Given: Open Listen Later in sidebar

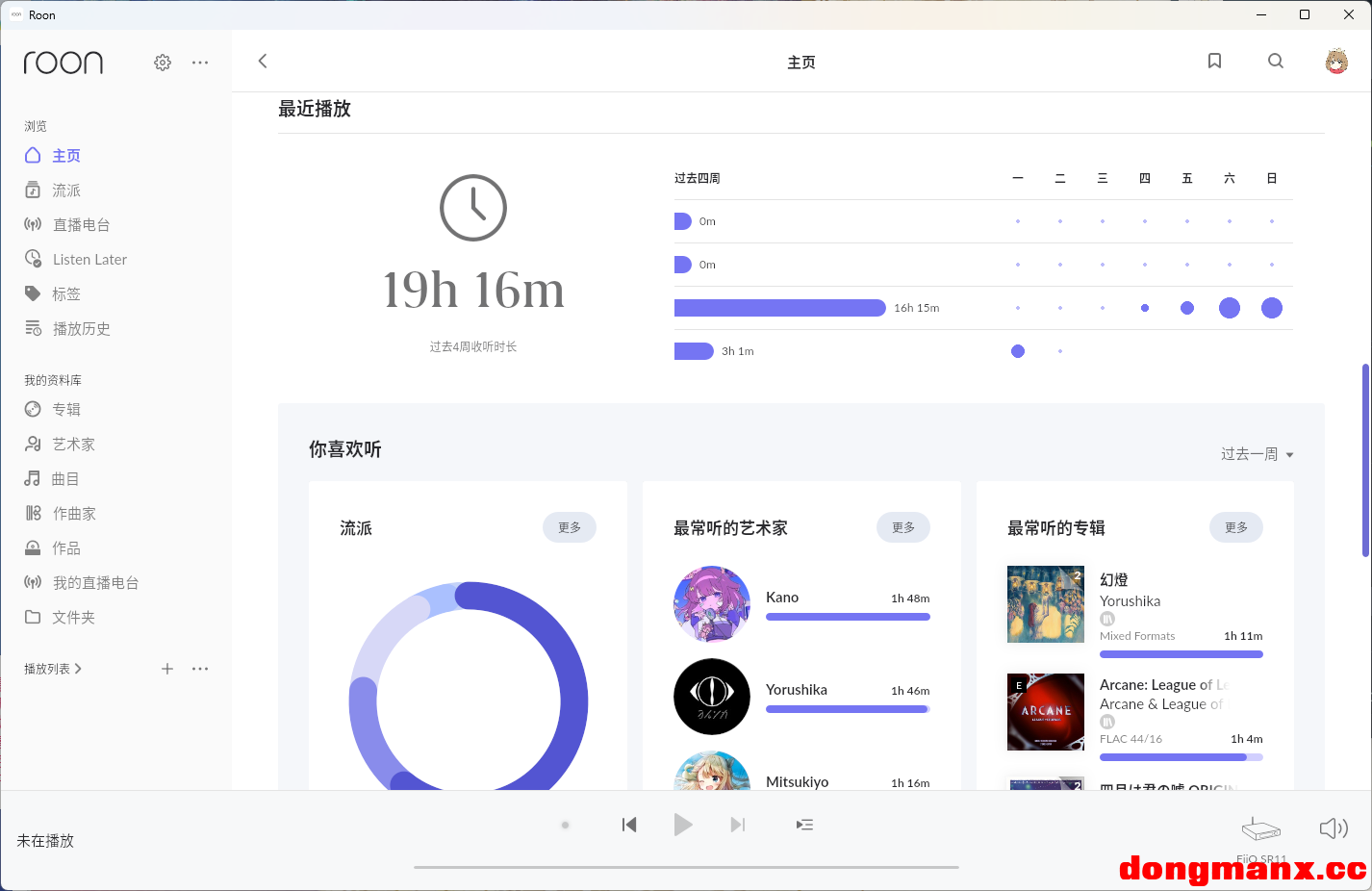Looking at the screenshot, I should click(x=89, y=260).
